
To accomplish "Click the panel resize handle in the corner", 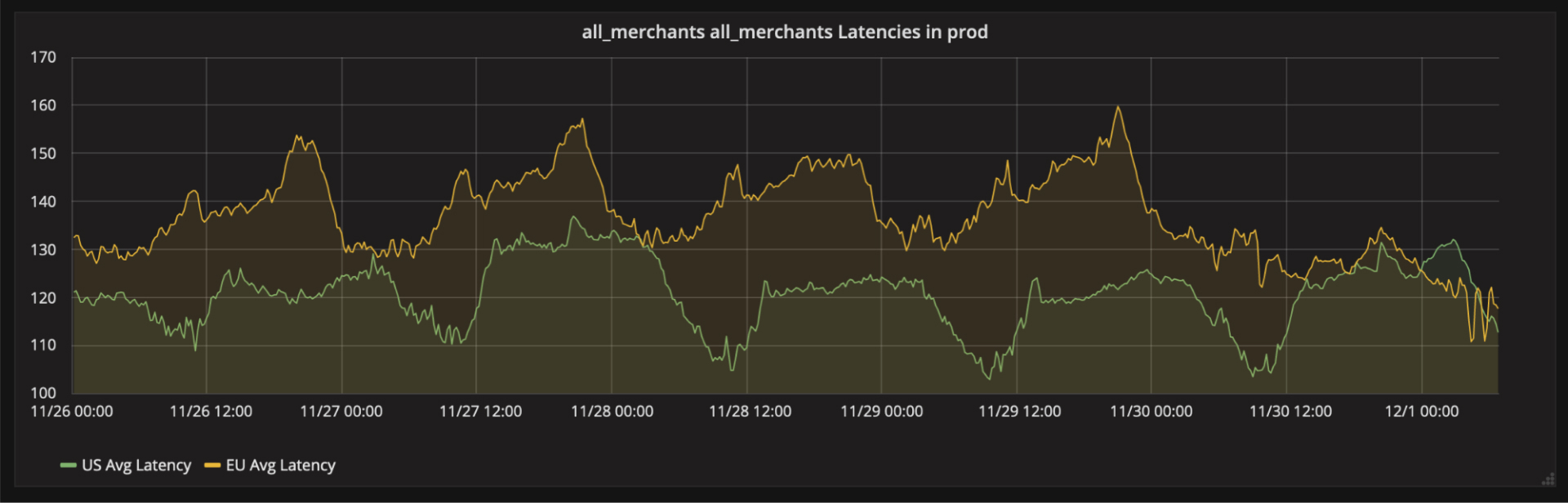I will (x=1548, y=479).
